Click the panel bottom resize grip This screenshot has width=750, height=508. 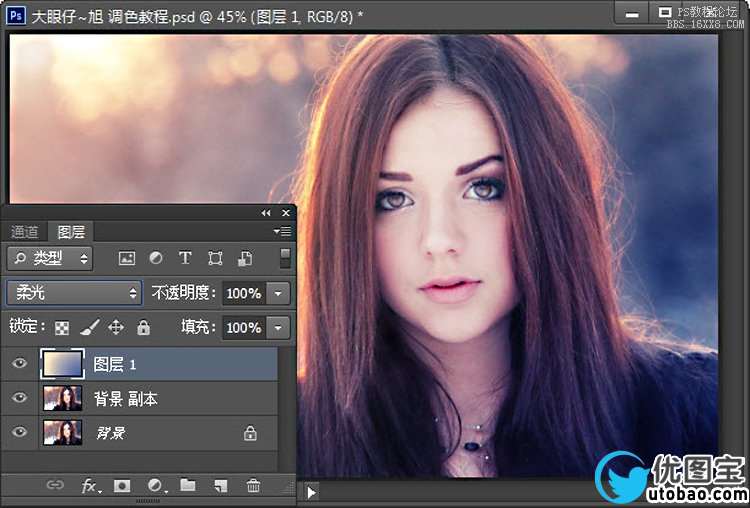[148, 501]
